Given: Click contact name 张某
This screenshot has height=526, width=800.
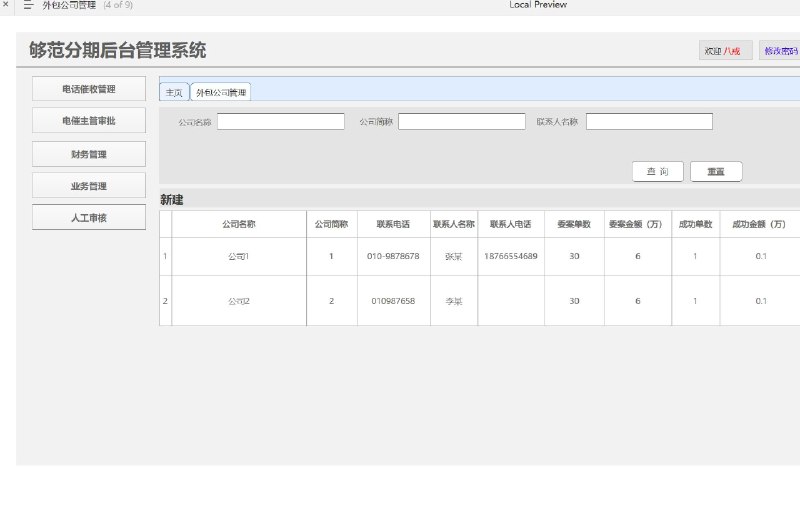Looking at the screenshot, I should click(454, 256).
